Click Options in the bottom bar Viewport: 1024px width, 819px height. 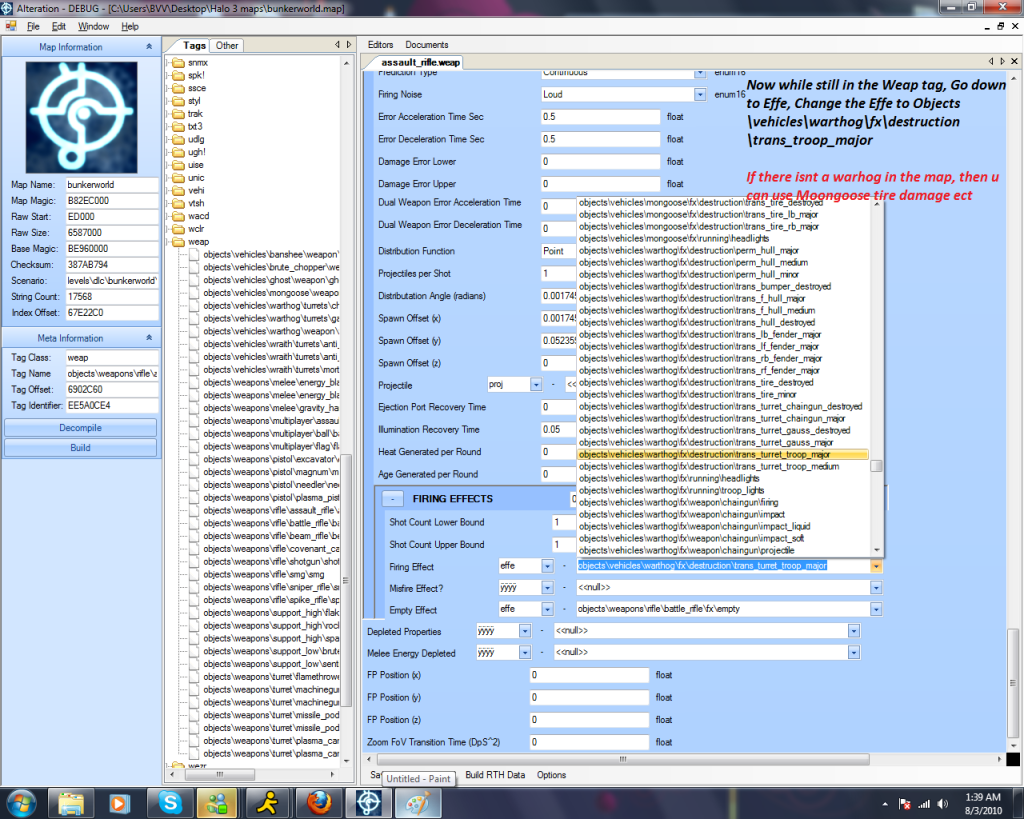coord(551,775)
